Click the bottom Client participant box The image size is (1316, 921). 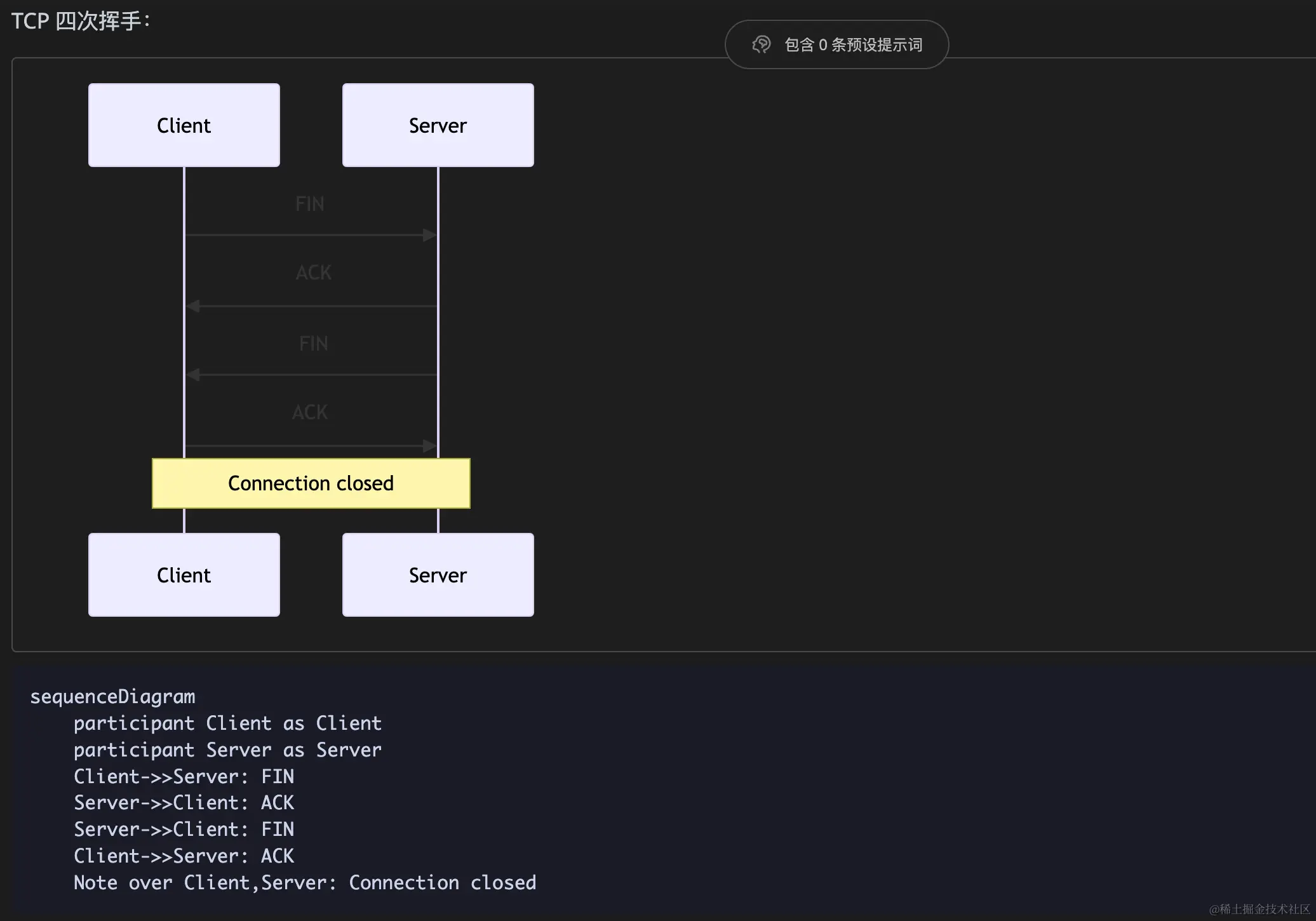tap(184, 575)
